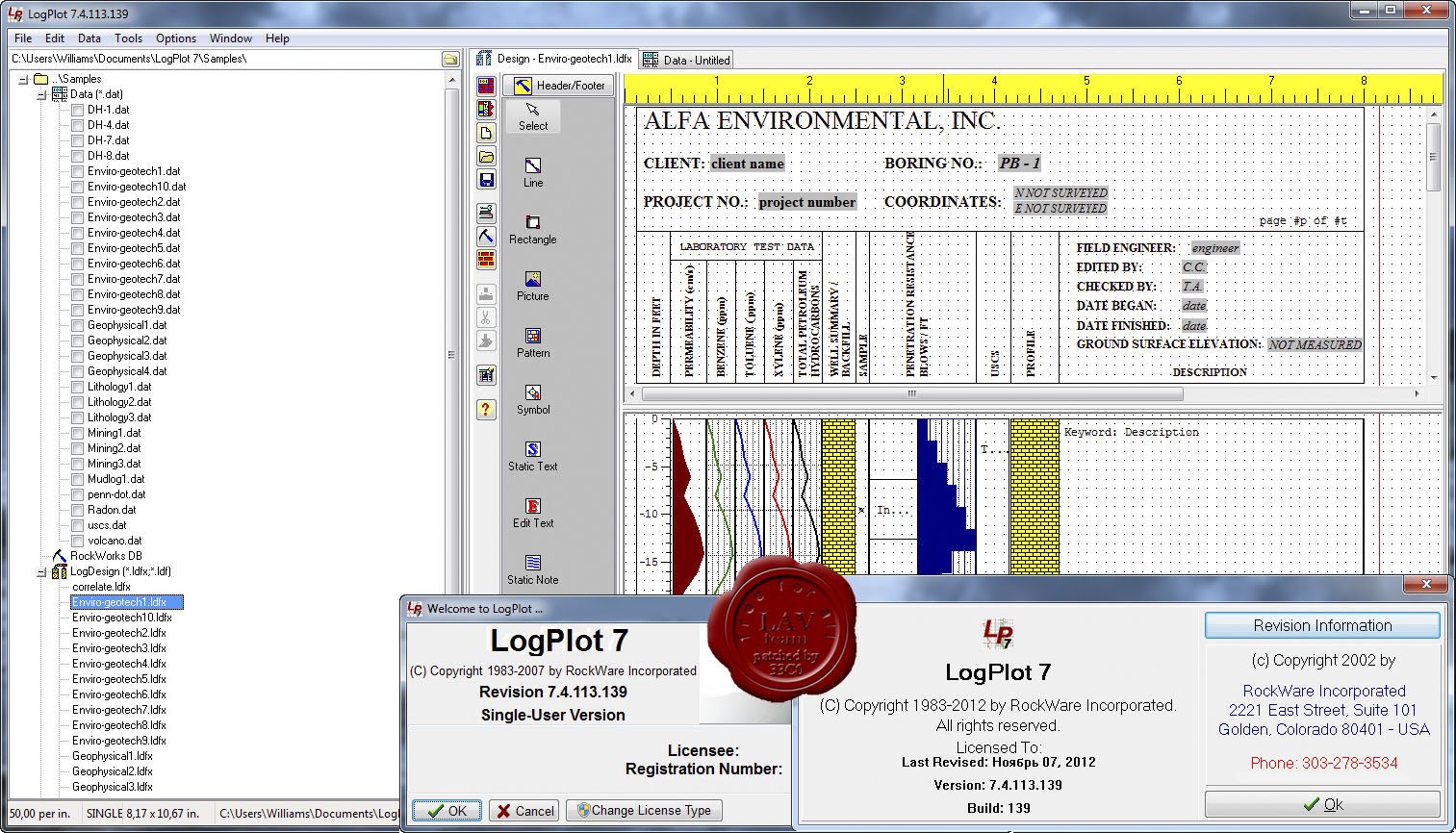This screenshot has width=1456, height=833.
Task: Click the client name field in the header
Action: point(748,164)
